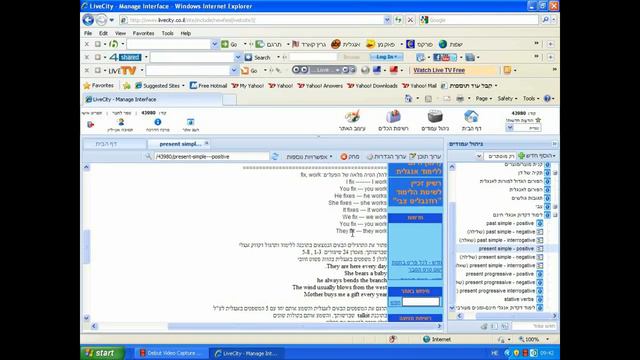Click the zoom 100% control in status bar
640x360 pixels.
pos(534,339)
